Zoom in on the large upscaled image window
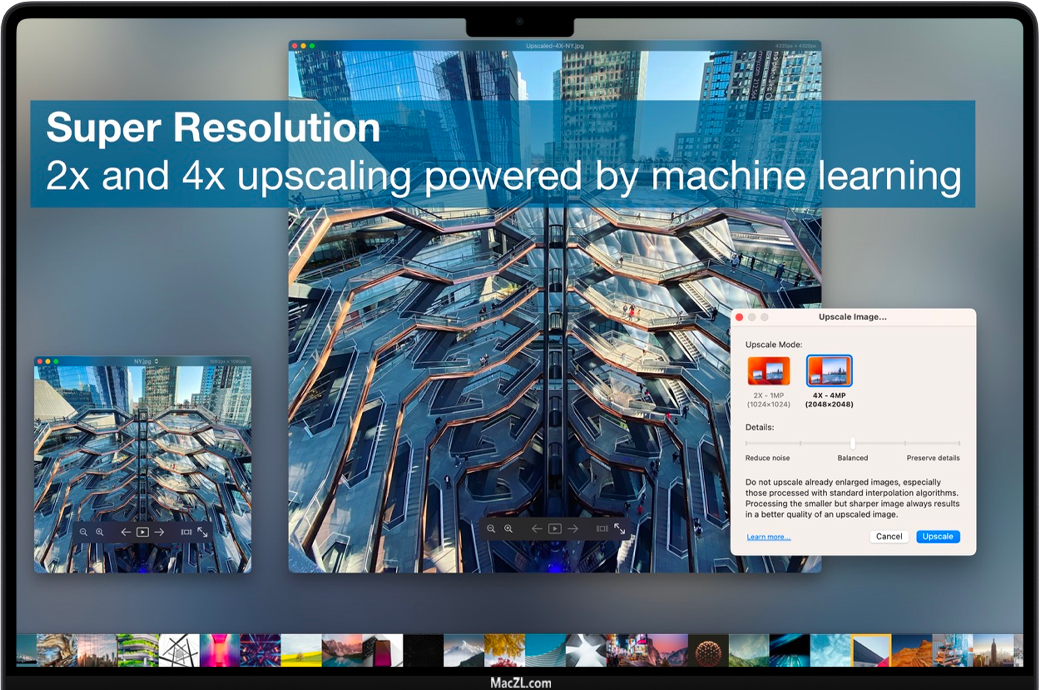 tap(508, 529)
